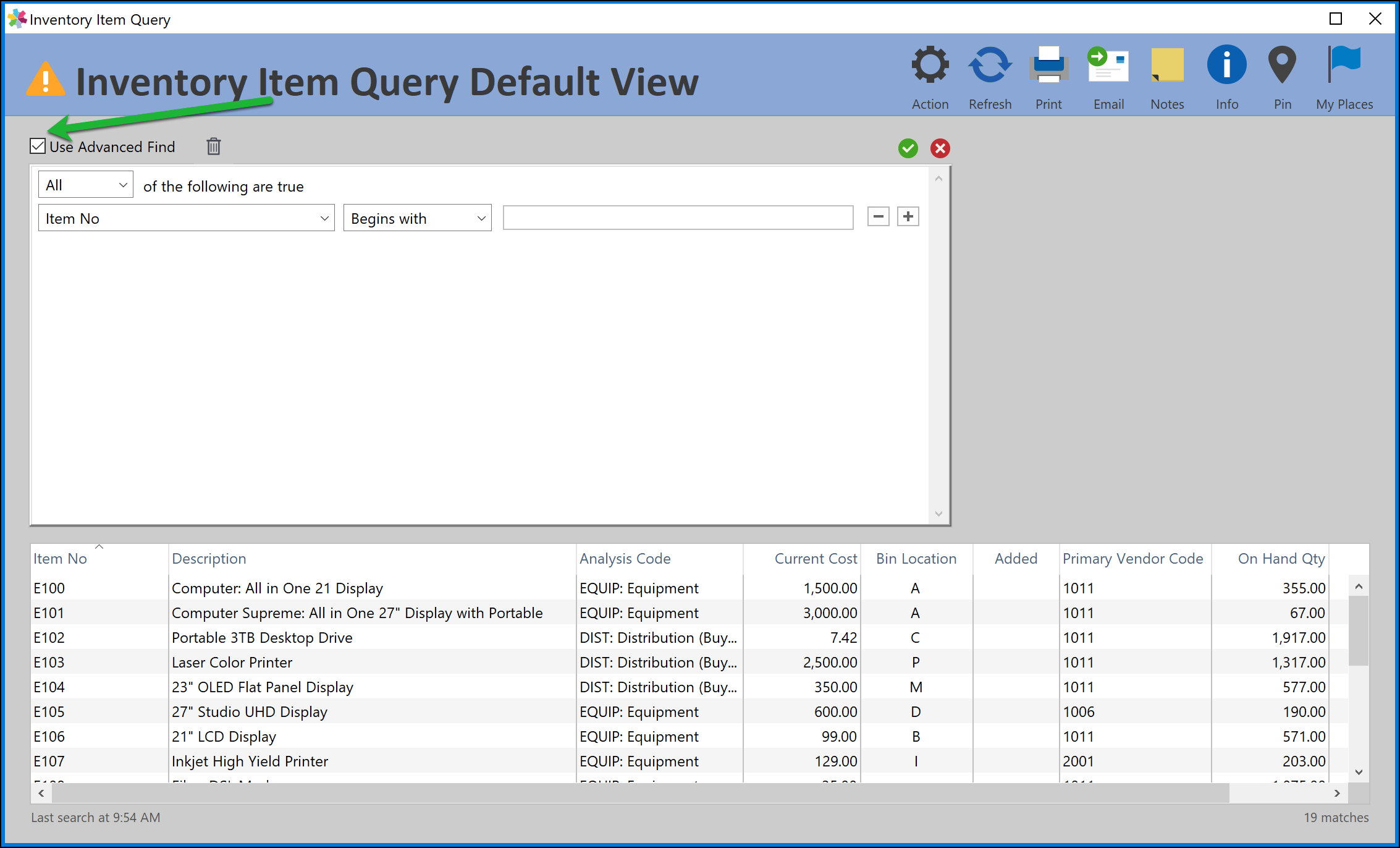Open the Notes sticky icon
This screenshot has width=1400, height=848.
point(1167,66)
